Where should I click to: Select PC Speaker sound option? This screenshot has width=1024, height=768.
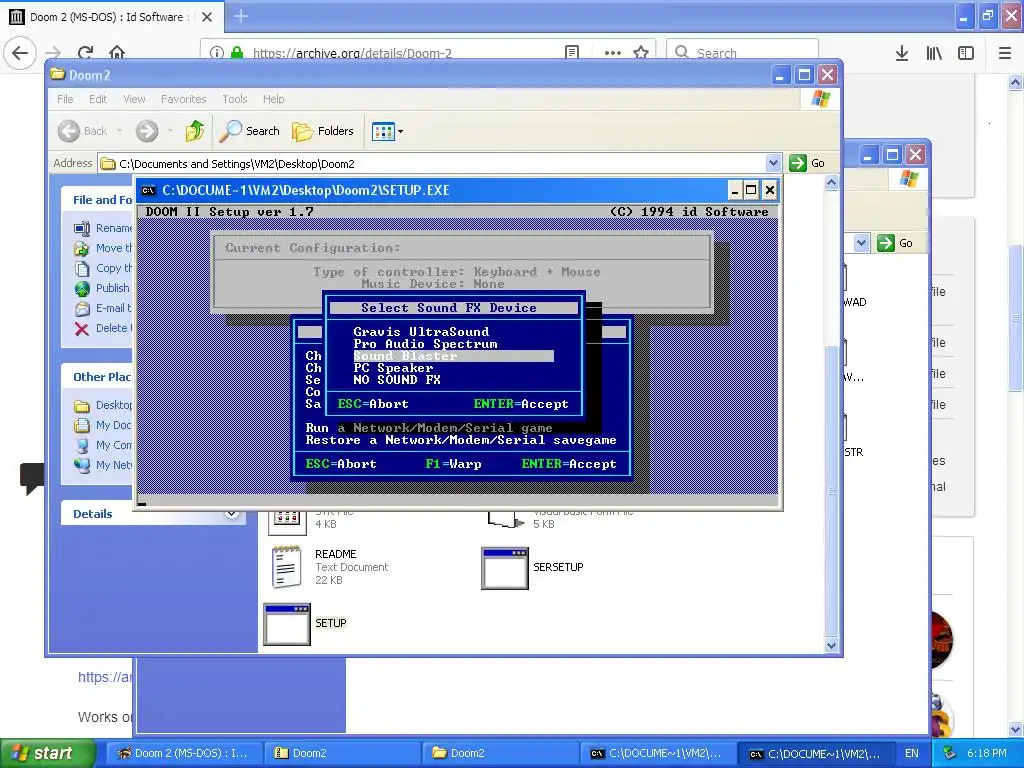pyautogui.click(x=393, y=368)
